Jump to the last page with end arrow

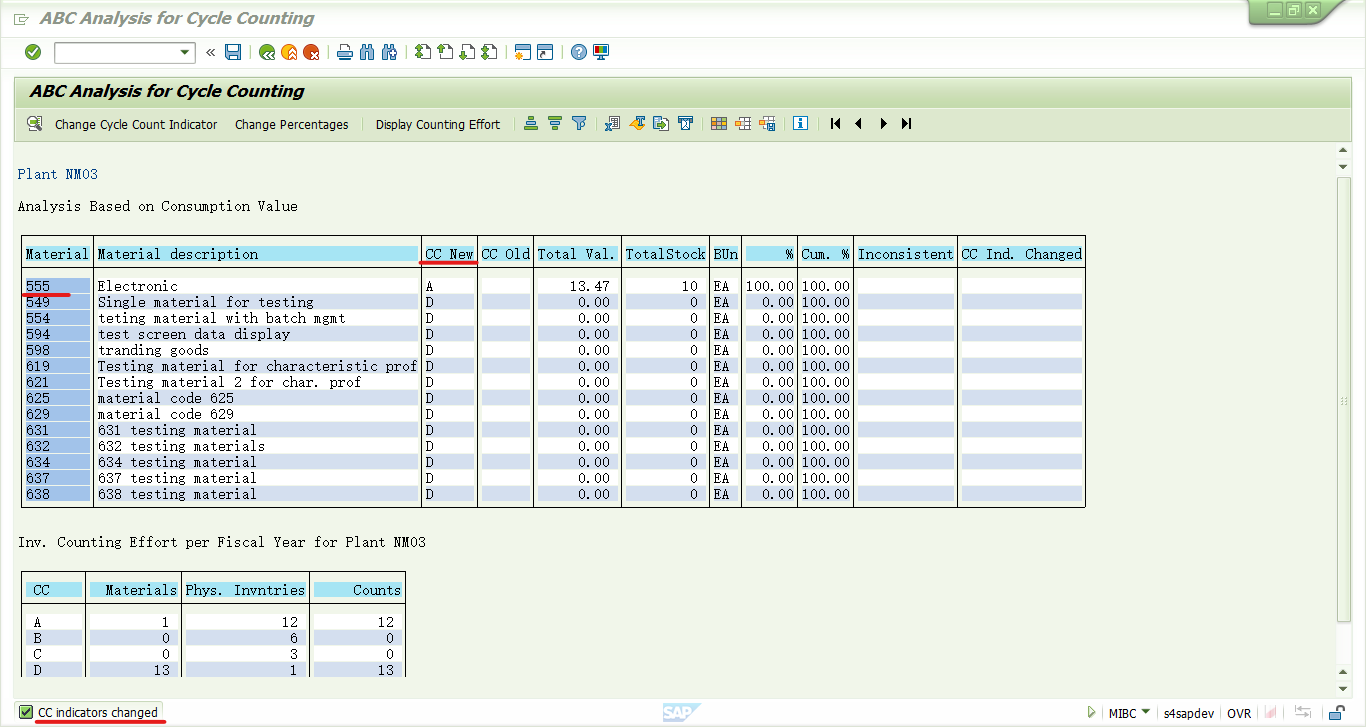click(x=906, y=124)
